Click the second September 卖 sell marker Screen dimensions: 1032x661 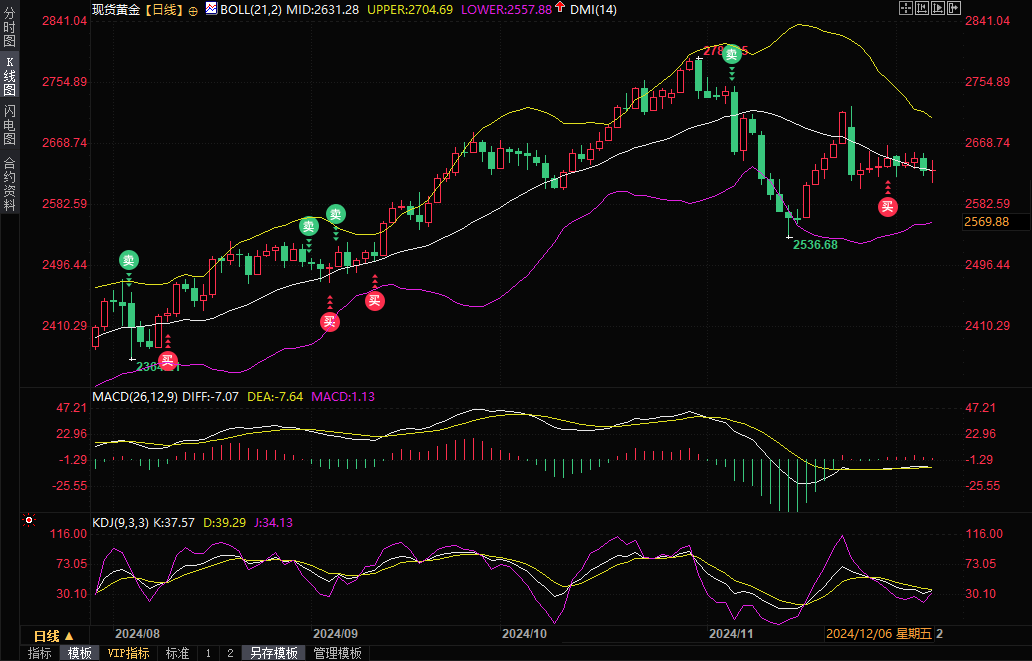click(336, 214)
